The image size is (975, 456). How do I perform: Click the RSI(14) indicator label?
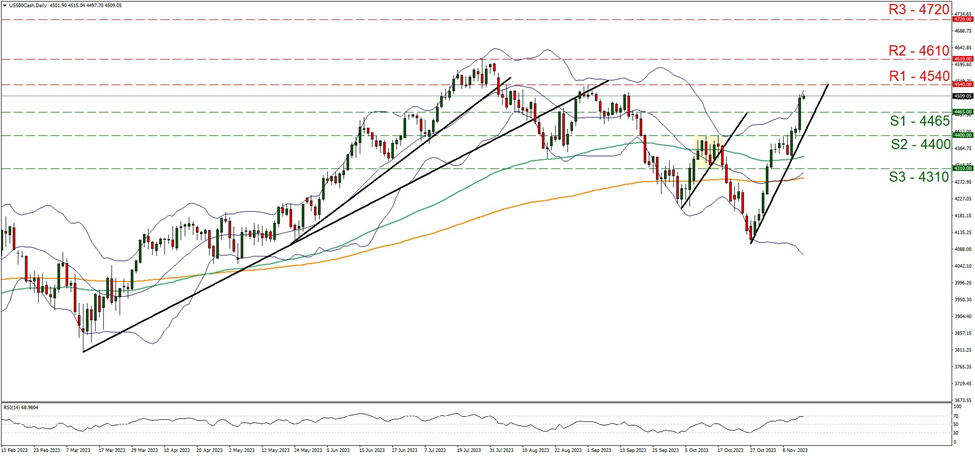[22, 408]
